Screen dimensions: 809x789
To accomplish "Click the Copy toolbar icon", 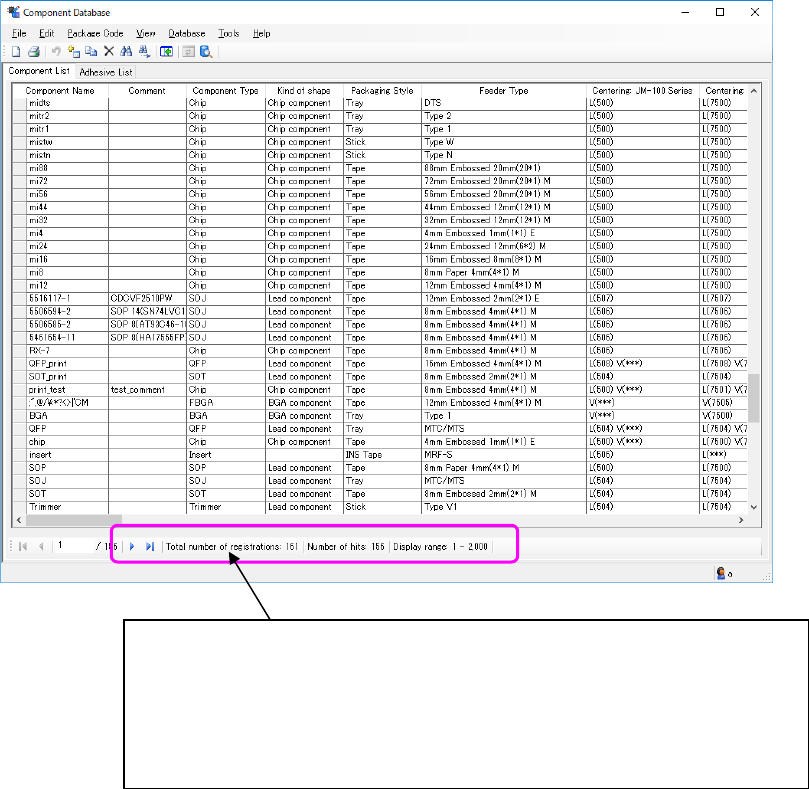I will 91,51.
